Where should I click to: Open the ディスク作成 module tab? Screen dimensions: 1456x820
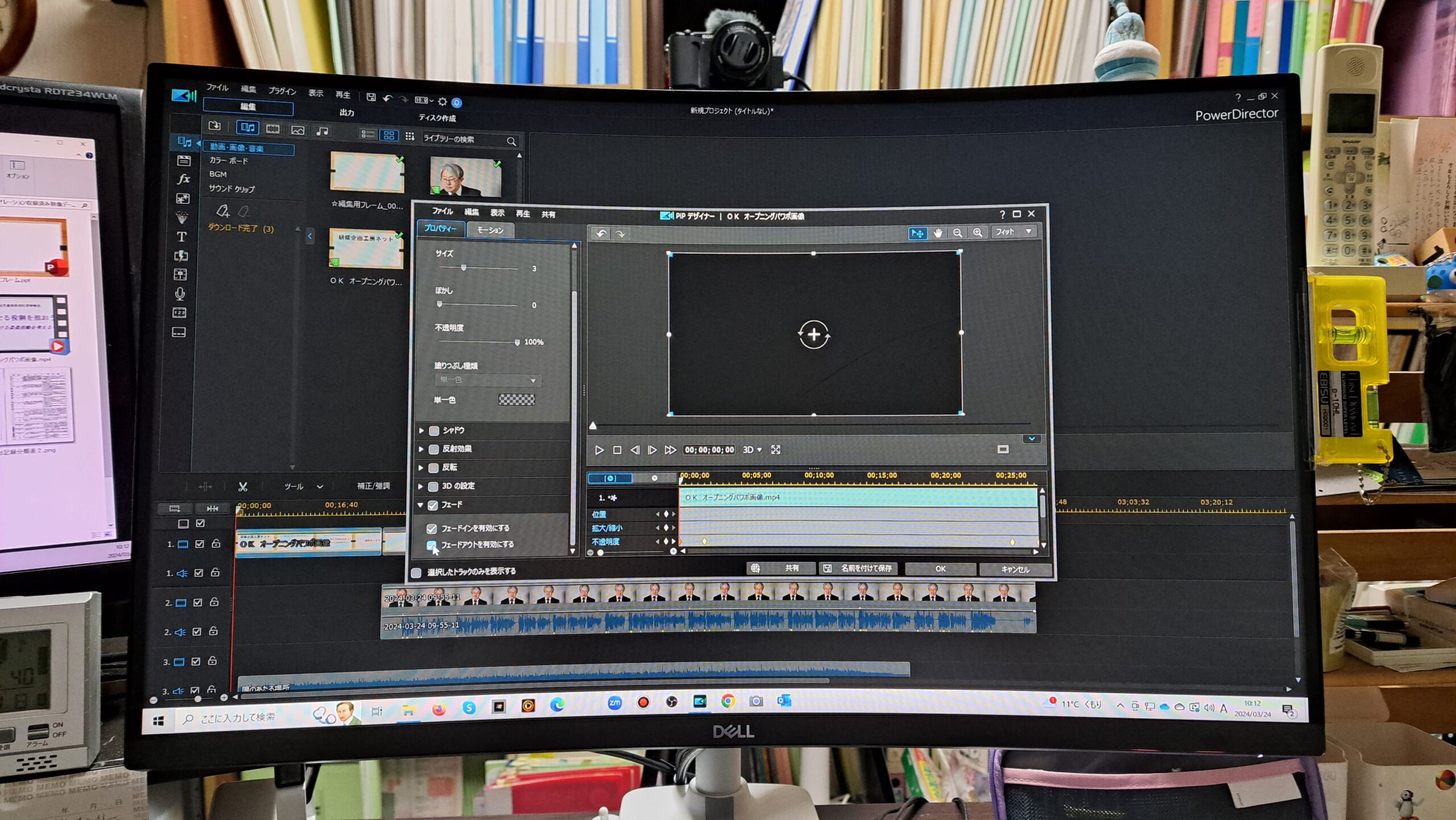(x=437, y=118)
